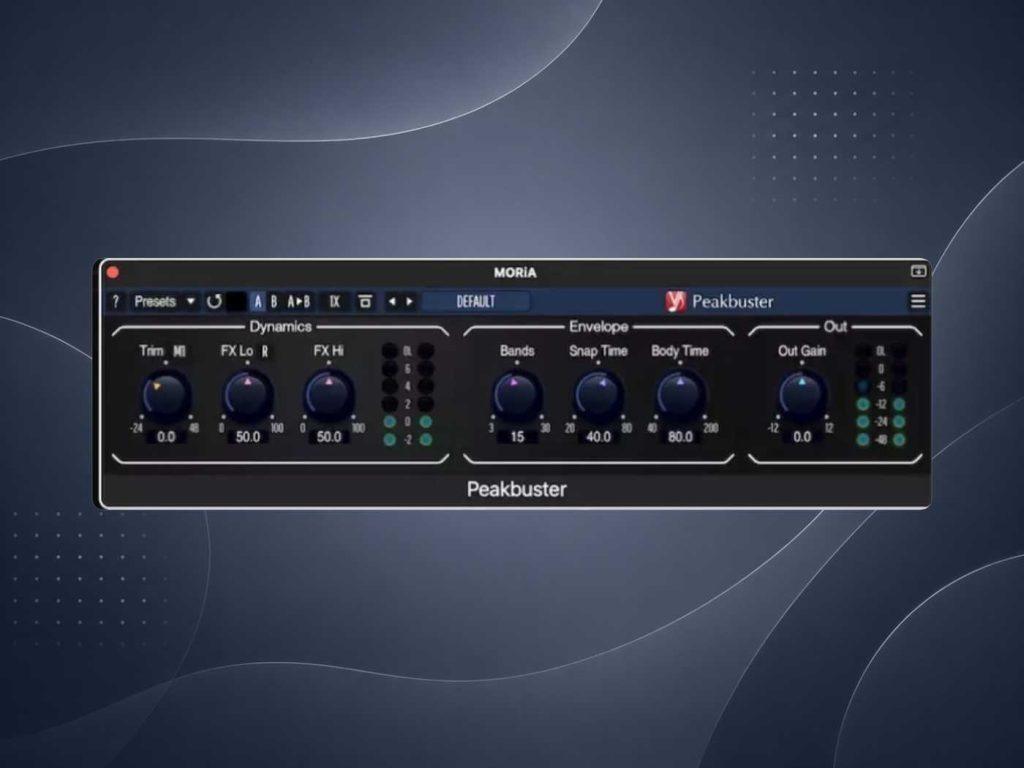The height and width of the screenshot is (768, 1024).
Task: Click the Envelope section title
Action: click(598, 327)
